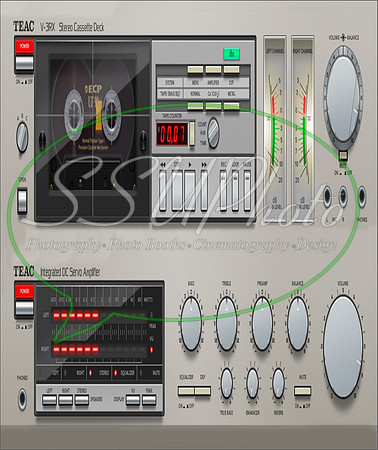Toggle the amplifier EQUALIZER button
Viewport: 378px width, 450px height.
coord(186,391)
